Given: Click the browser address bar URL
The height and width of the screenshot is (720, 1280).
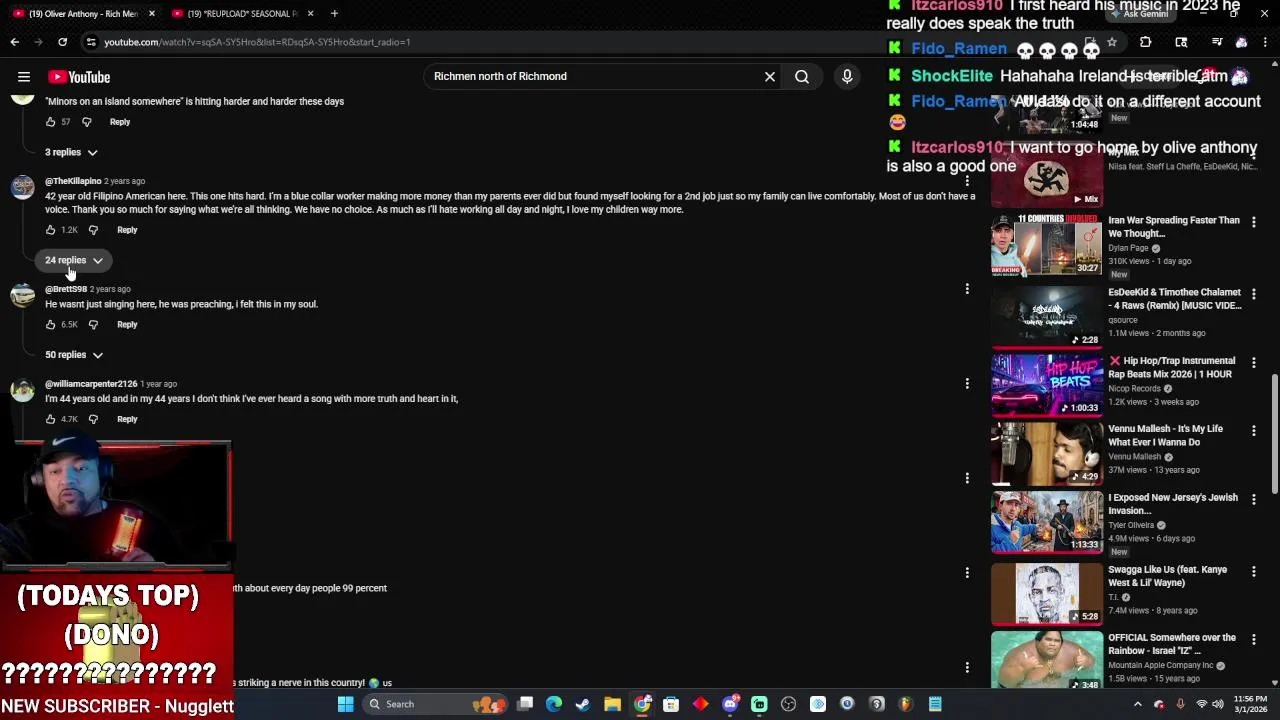Looking at the screenshot, I should coord(257,42).
